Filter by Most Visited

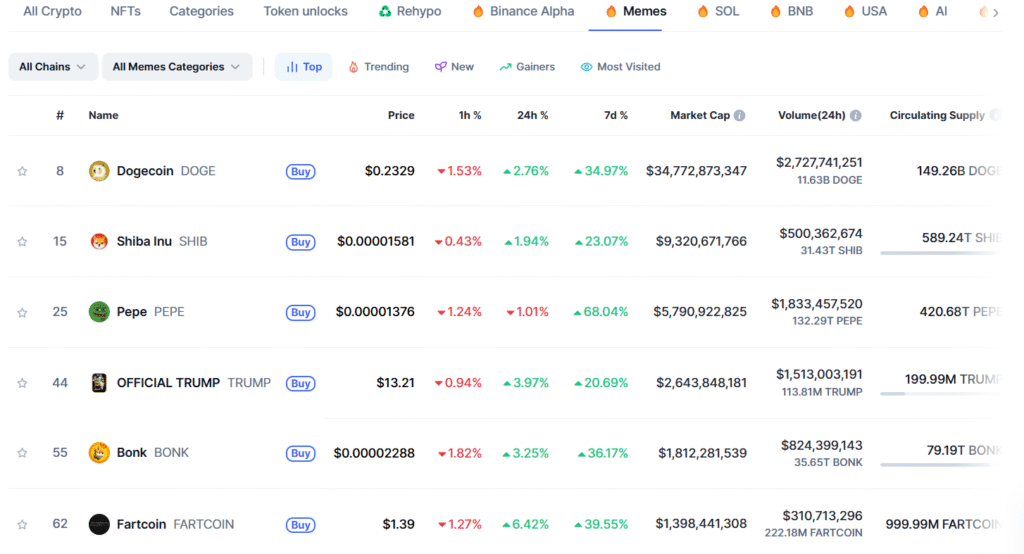[620, 67]
